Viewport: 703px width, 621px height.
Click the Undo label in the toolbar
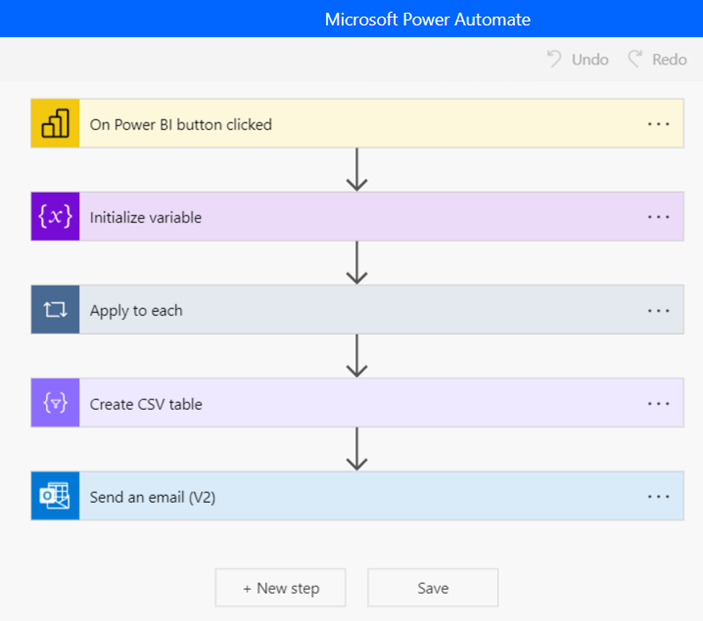pyautogui.click(x=590, y=60)
